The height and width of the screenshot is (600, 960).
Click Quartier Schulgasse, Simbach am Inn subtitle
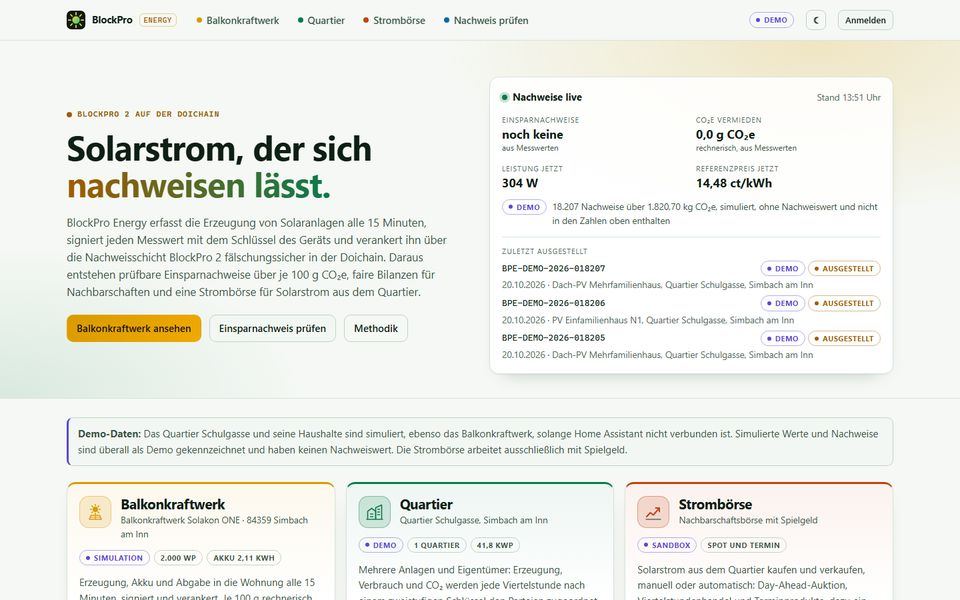tap(474, 520)
